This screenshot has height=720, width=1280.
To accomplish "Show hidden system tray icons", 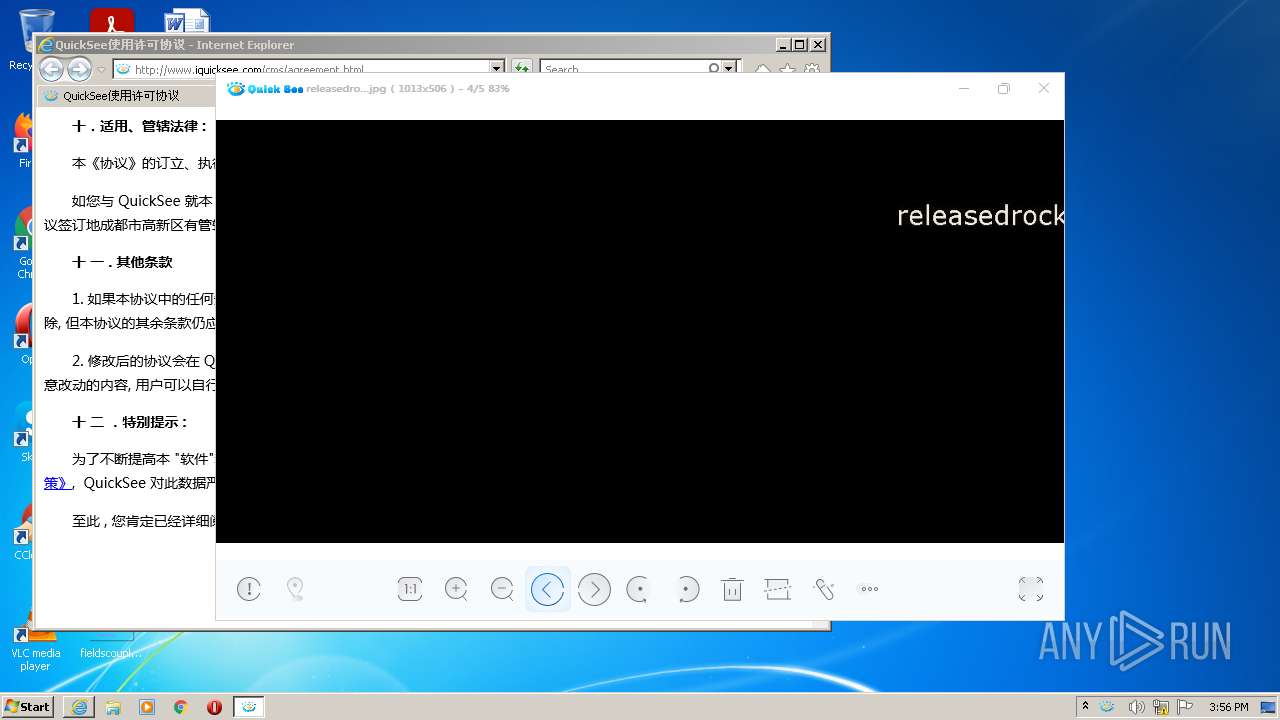I will [1085, 706].
